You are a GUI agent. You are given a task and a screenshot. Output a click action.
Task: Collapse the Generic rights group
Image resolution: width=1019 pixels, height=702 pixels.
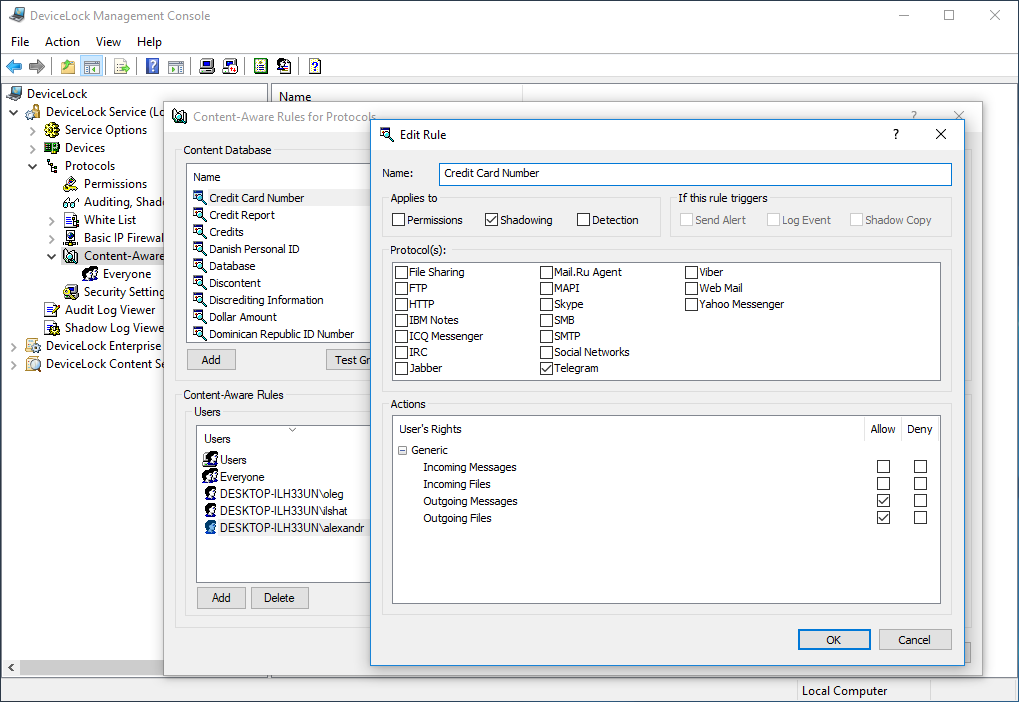coord(403,450)
